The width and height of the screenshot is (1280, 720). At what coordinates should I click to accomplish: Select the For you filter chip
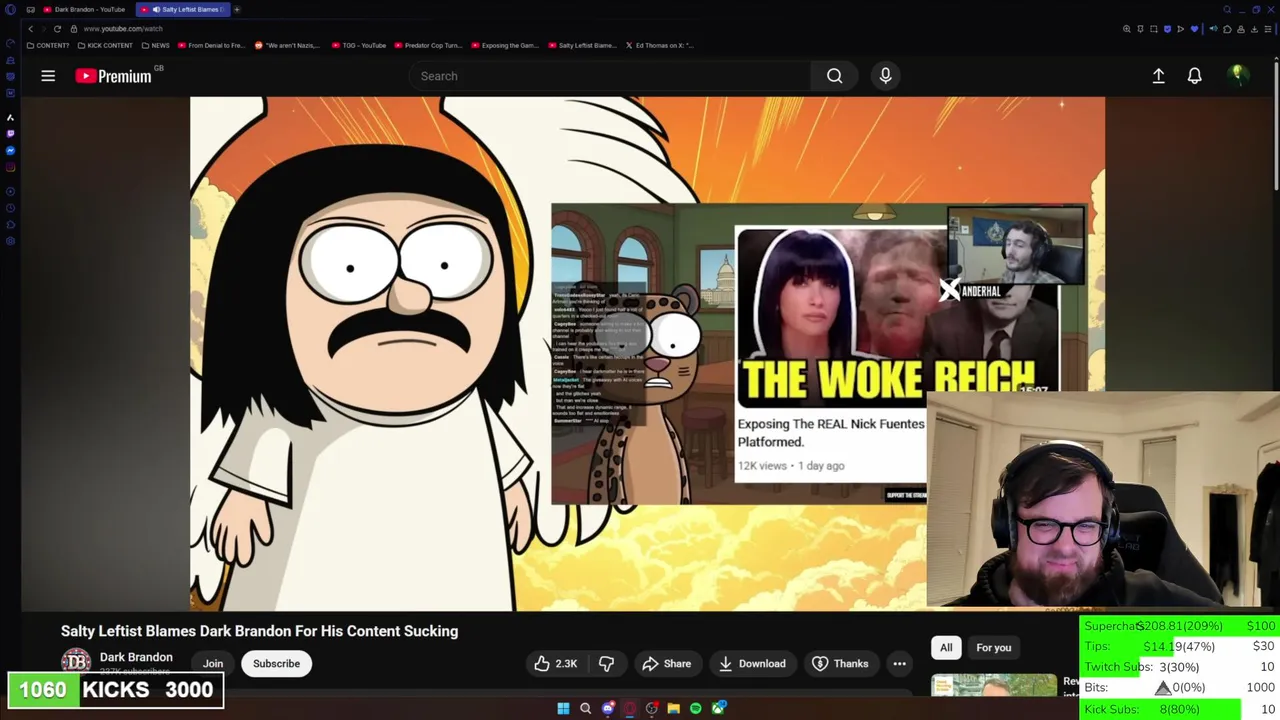(993, 648)
